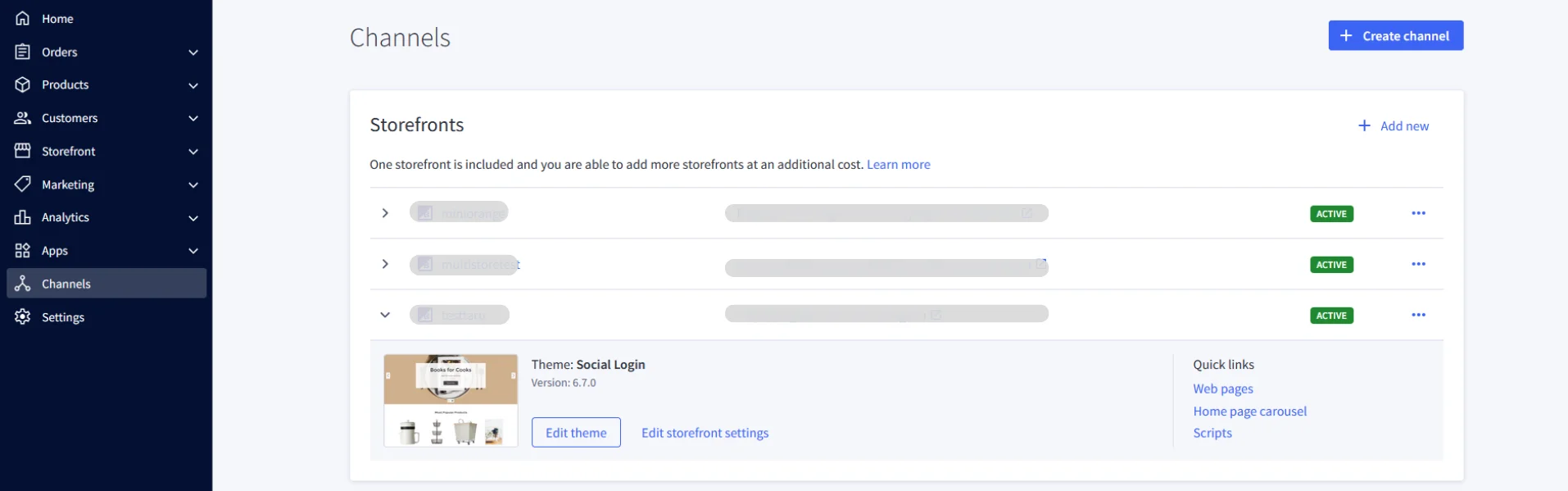Image resolution: width=1568 pixels, height=491 pixels.
Task: Open the Home page carousel quick link
Action: [1250, 411]
